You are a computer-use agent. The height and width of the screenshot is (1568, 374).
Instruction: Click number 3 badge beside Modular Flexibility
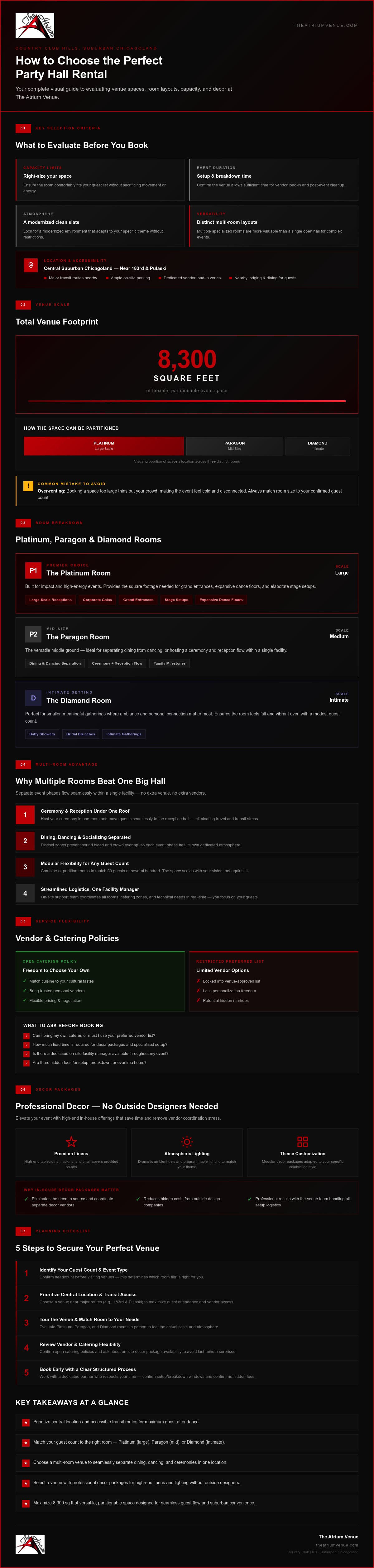(x=25, y=868)
